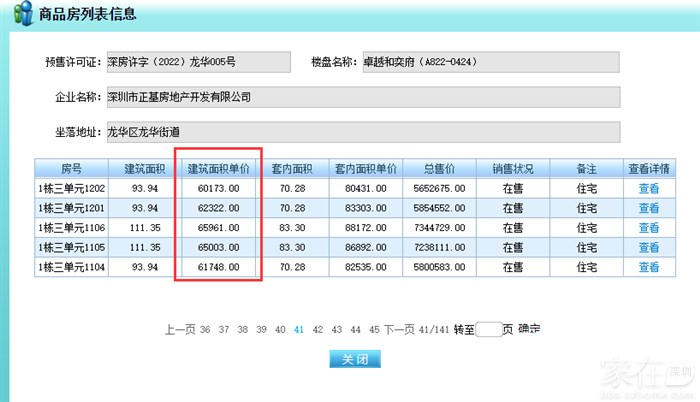Click the 转至 page number input box
700x402 pixels.
[488, 329]
